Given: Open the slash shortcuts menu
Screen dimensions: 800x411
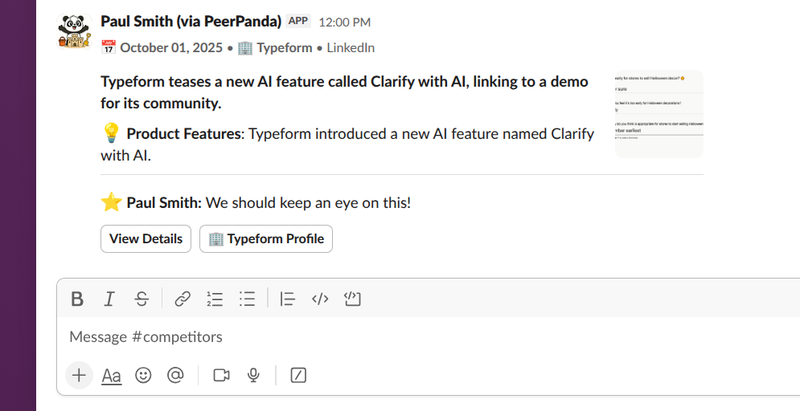Looking at the screenshot, I should coord(298,375).
